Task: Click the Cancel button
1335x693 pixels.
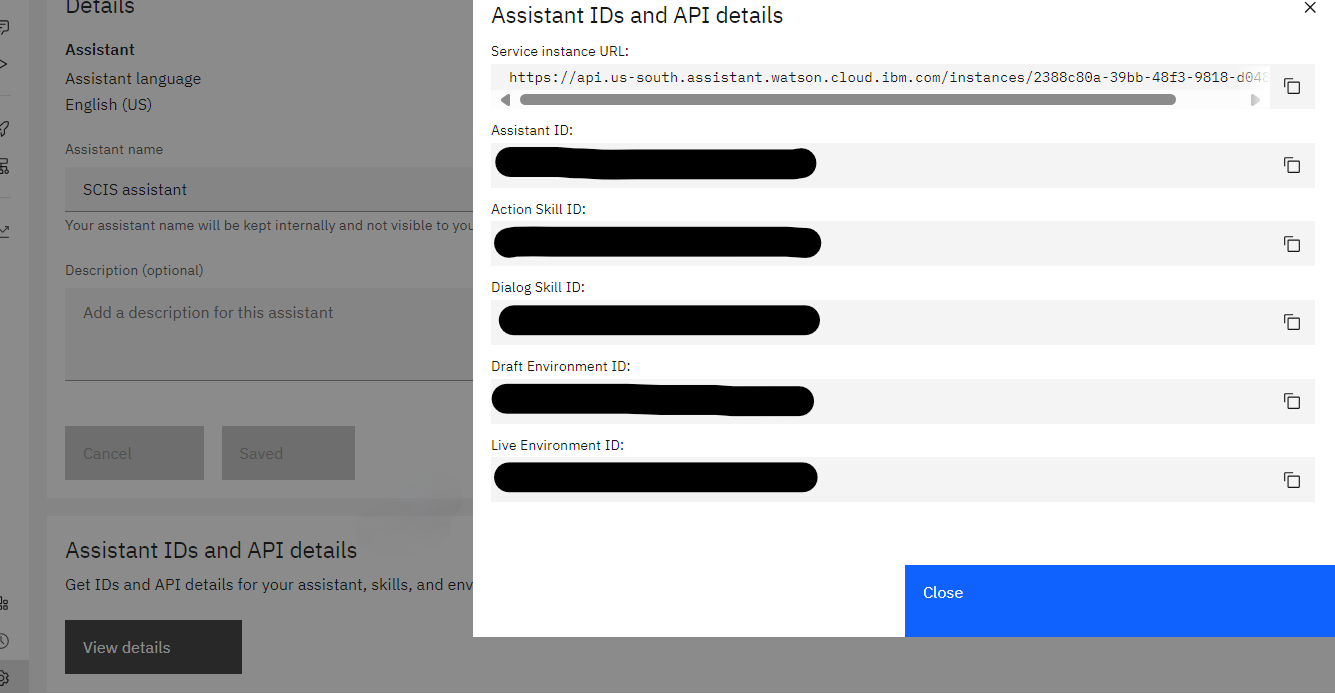Action: pos(134,453)
